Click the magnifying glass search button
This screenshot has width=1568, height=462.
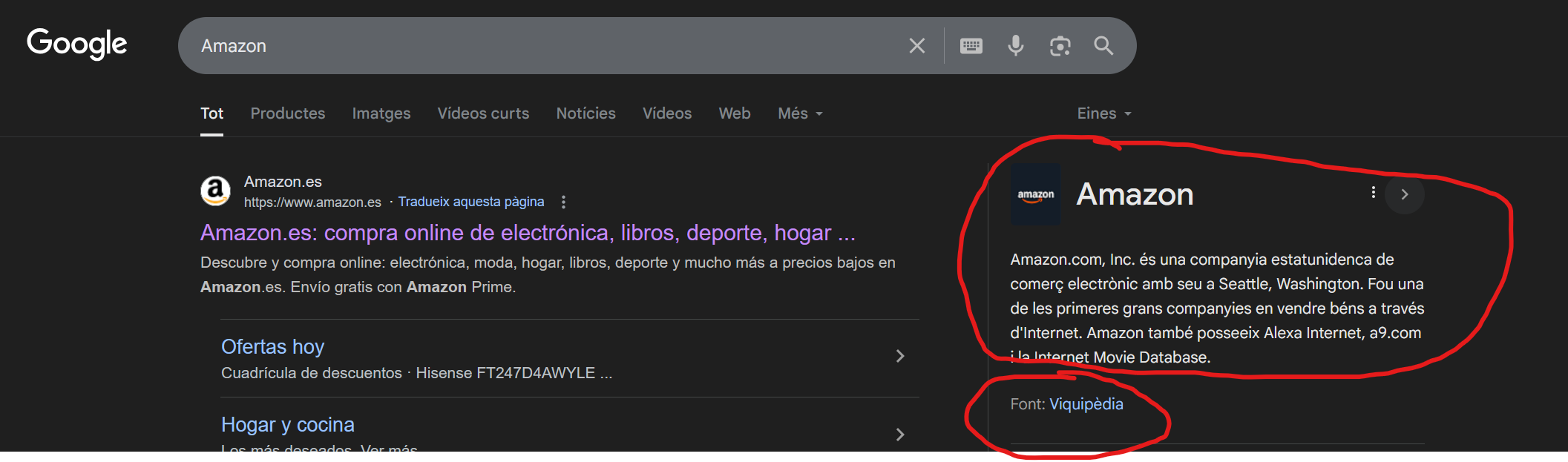click(1103, 46)
